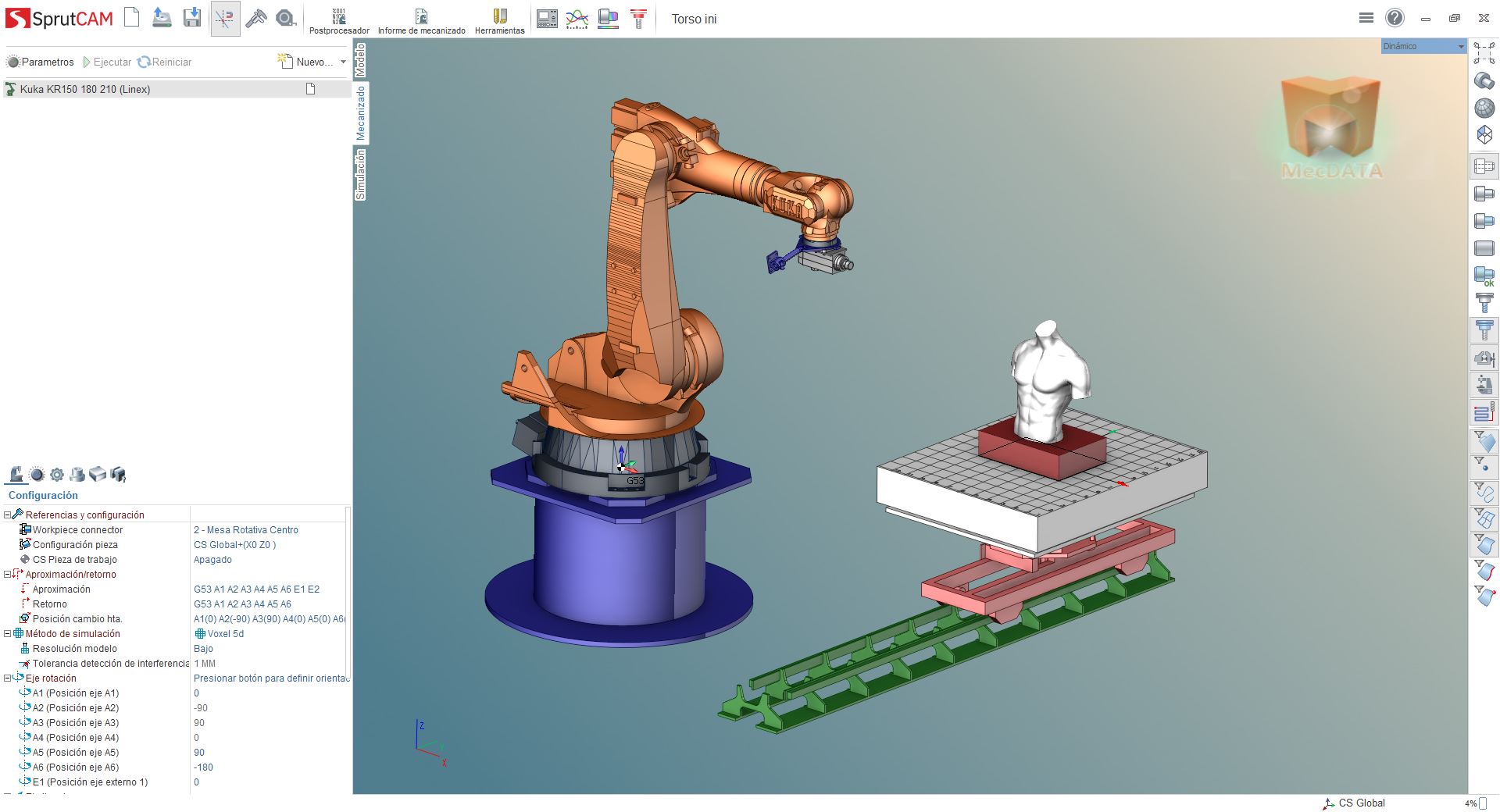This screenshot has width=1500, height=812.
Task: Toggle the curve selection filter icon
Action: pyautogui.click(x=1484, y=493)
